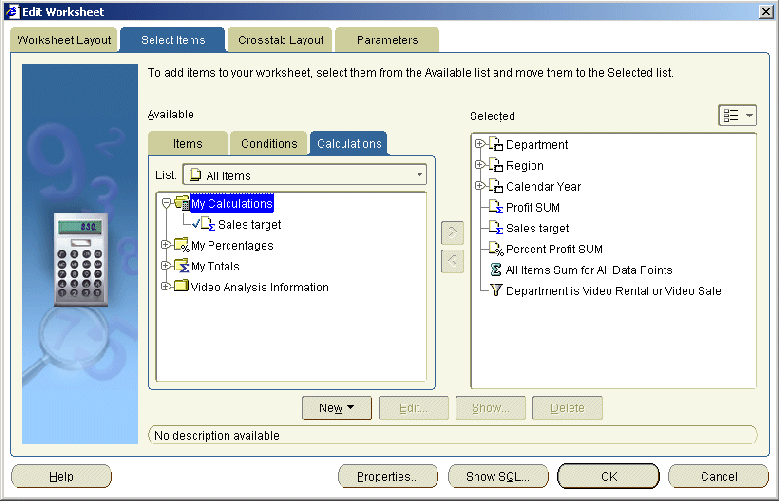Click the My Percentages folder icon
779x501 pixels.
coord(182,245)
